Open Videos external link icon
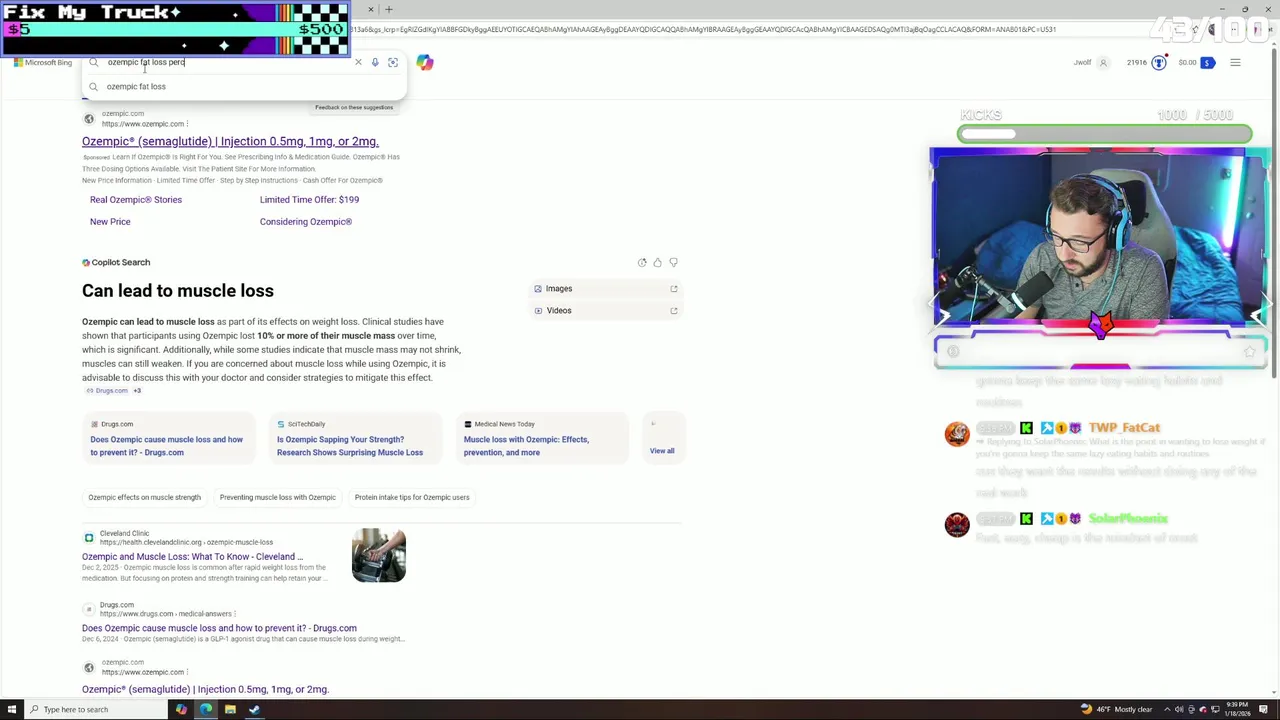Viewport: 1280px width, 720px height. coord(674,311)
